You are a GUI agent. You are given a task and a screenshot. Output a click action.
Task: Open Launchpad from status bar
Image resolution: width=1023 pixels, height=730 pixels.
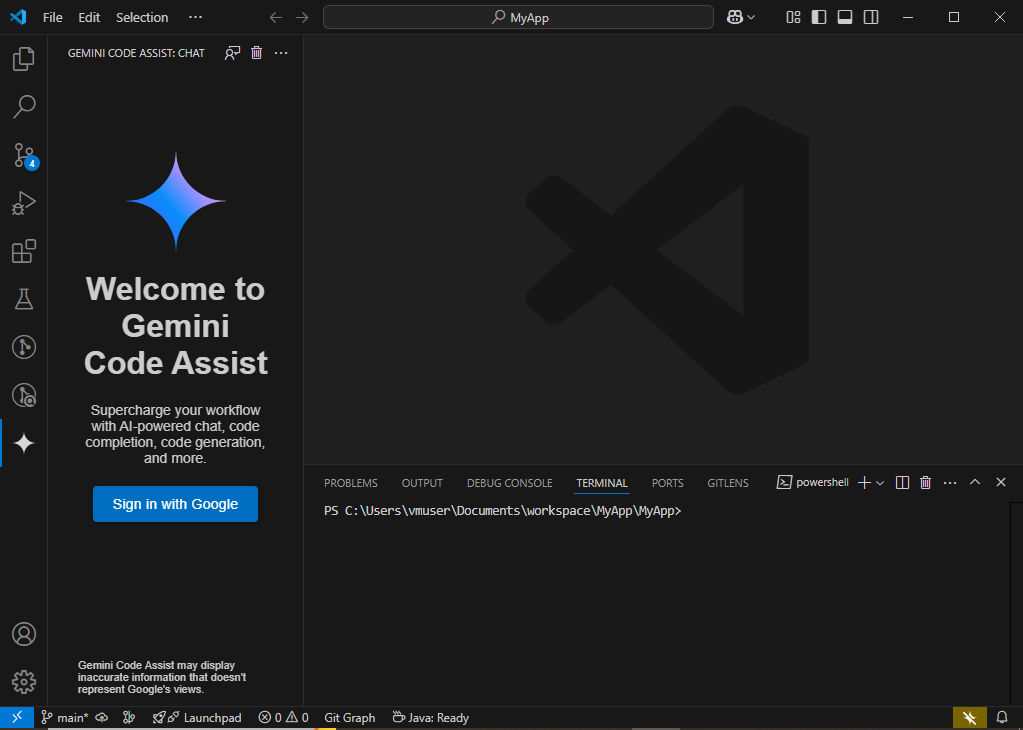click(198, 718)
